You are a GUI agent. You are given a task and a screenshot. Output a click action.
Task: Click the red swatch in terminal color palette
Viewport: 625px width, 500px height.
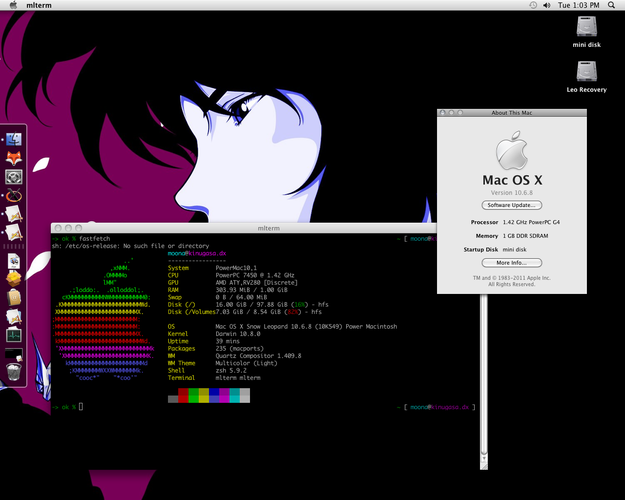pos(183,395)
